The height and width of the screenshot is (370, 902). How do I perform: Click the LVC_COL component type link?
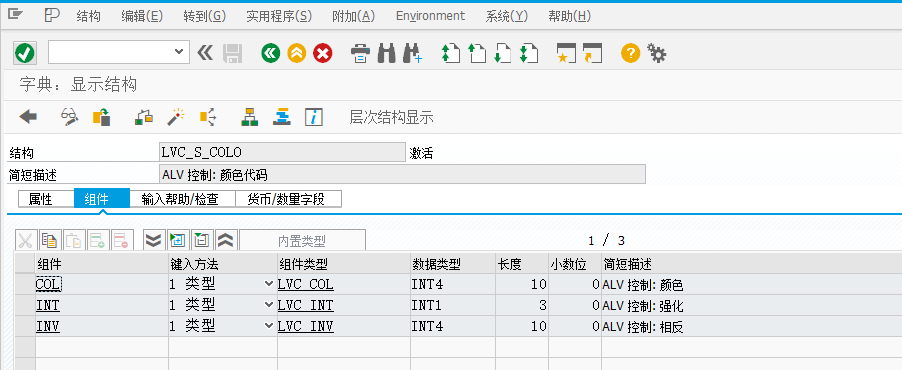tap(305, 285)
